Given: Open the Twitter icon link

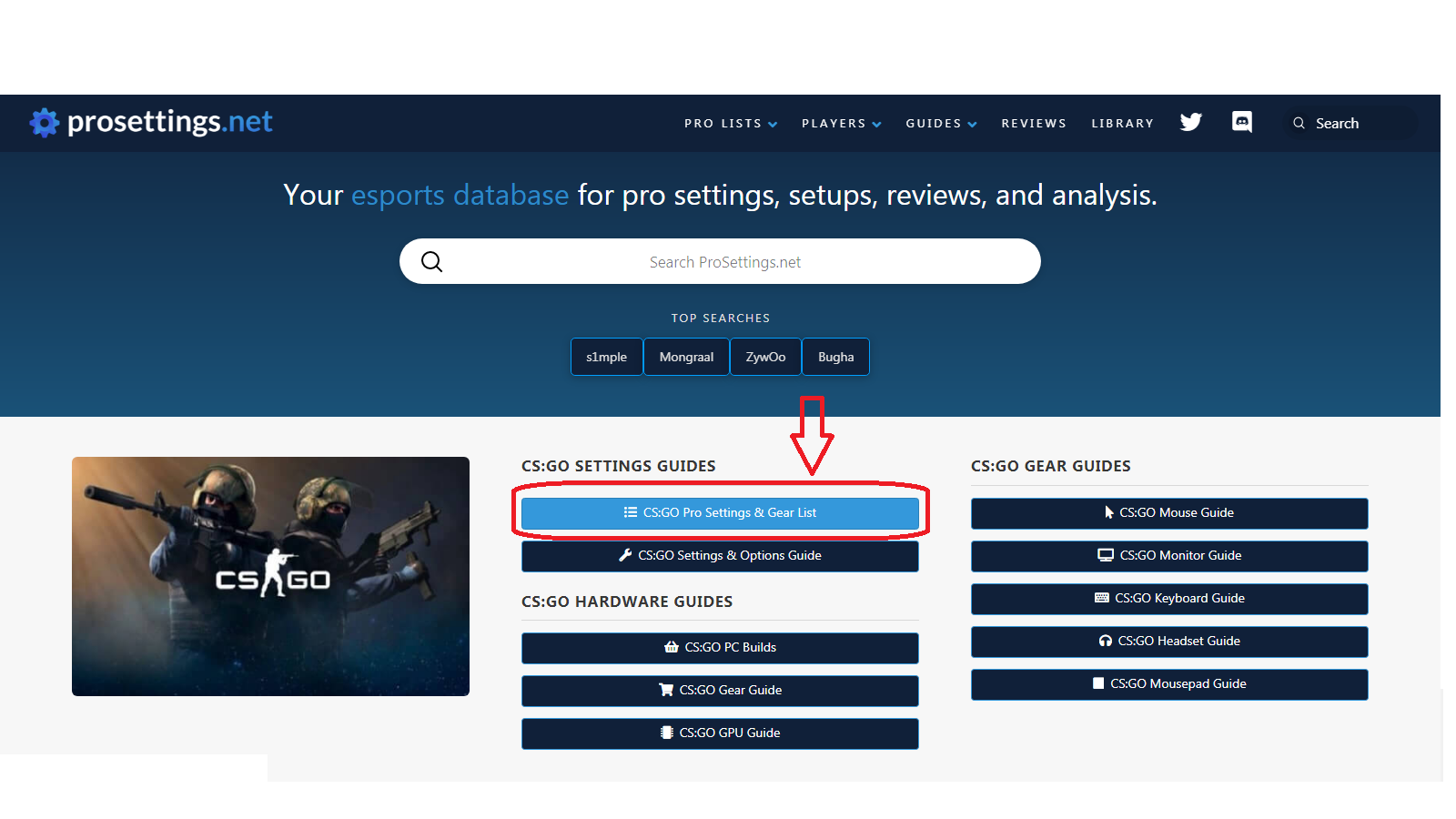Looking at the screenshot, I should click(1191, 122).
